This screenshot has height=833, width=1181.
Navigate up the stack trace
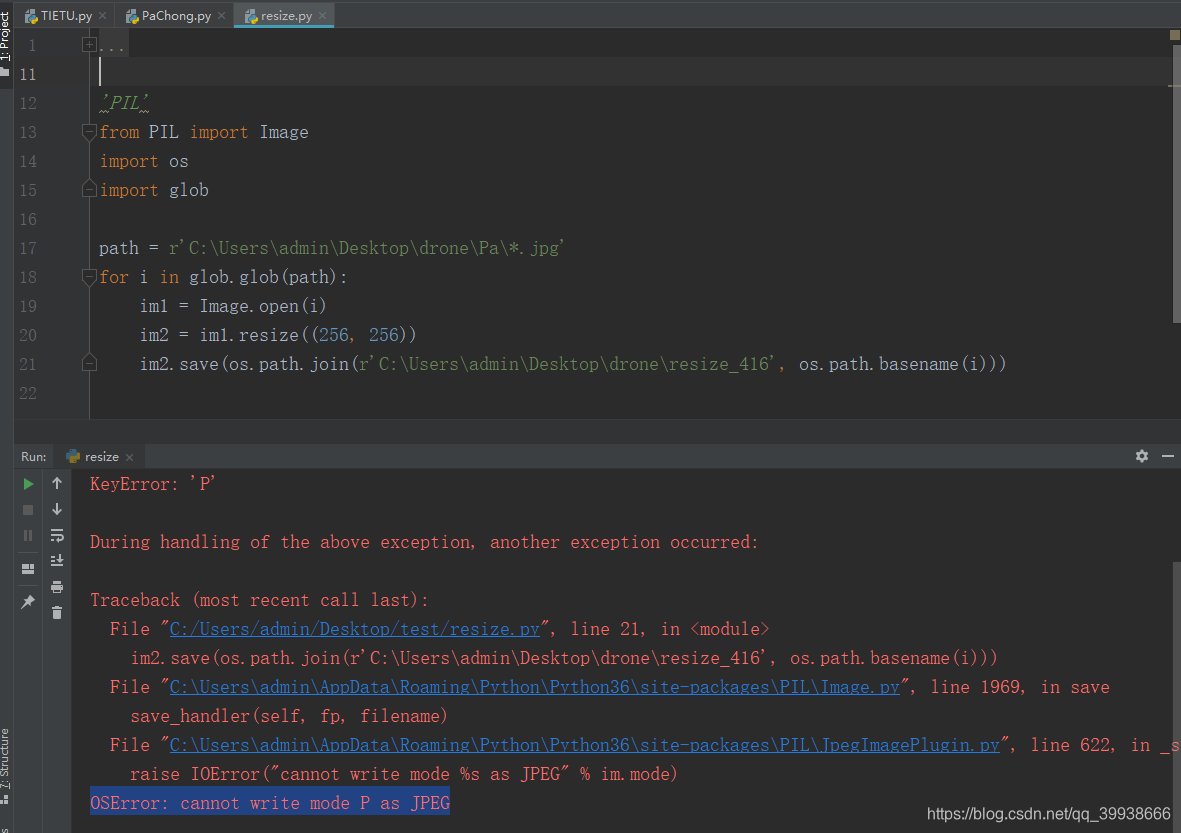pos(57,483)
